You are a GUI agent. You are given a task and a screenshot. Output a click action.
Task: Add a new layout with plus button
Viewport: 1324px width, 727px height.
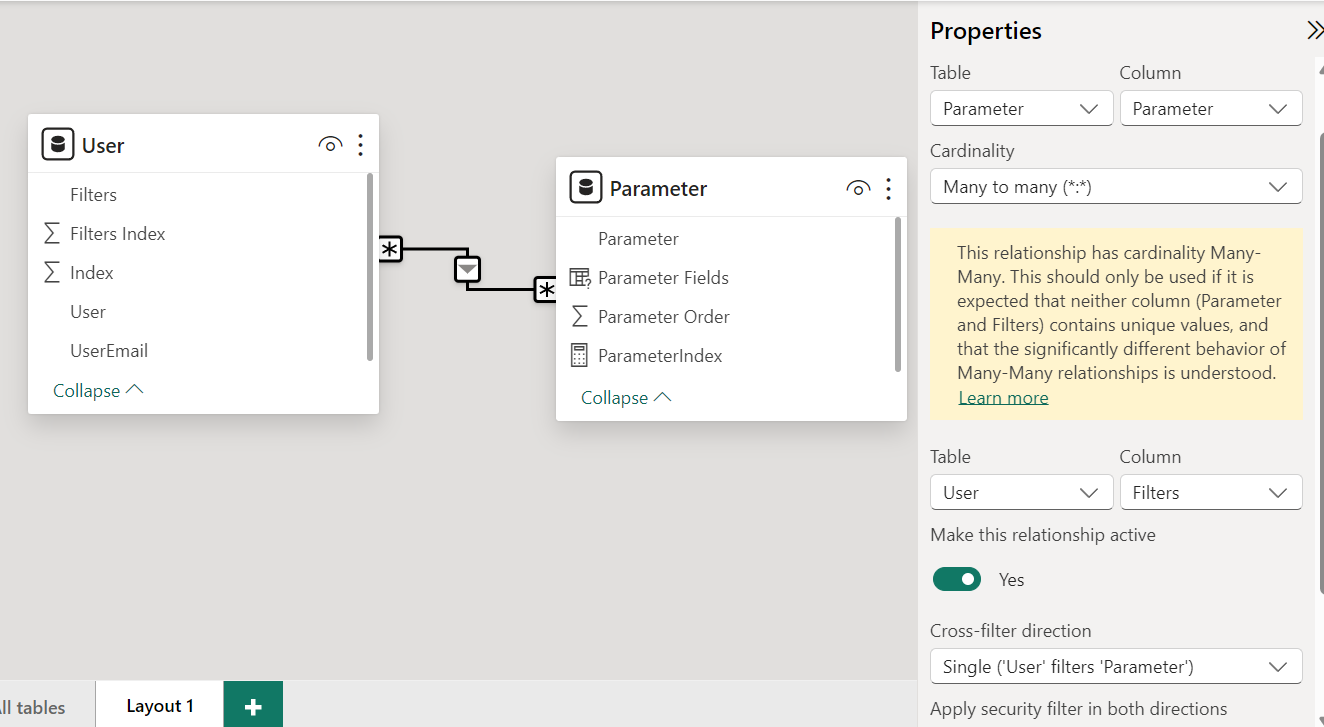pos(253,705)
